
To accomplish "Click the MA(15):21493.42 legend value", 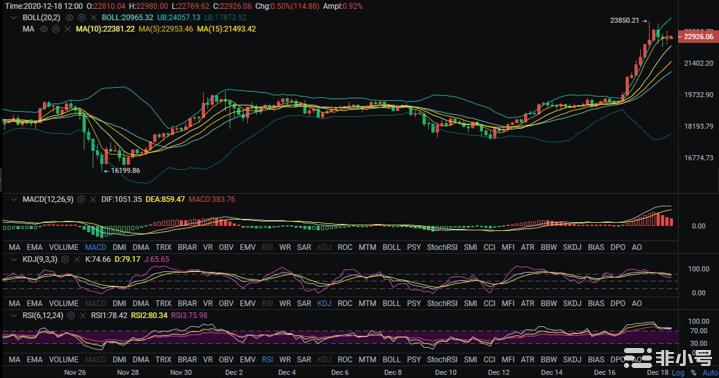I will coord(226,29).
